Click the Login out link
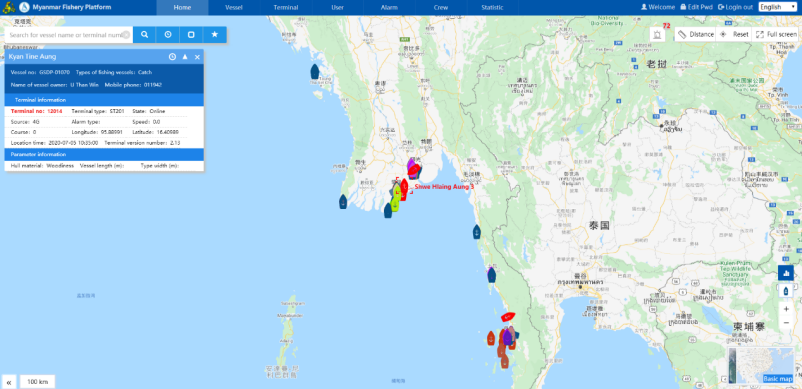 [736, 7]
